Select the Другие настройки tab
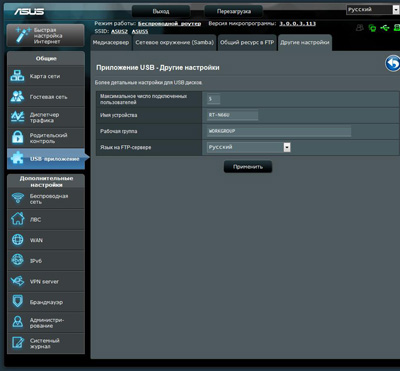400x371 pixels. pyautogui.click(x=305, y=43)
